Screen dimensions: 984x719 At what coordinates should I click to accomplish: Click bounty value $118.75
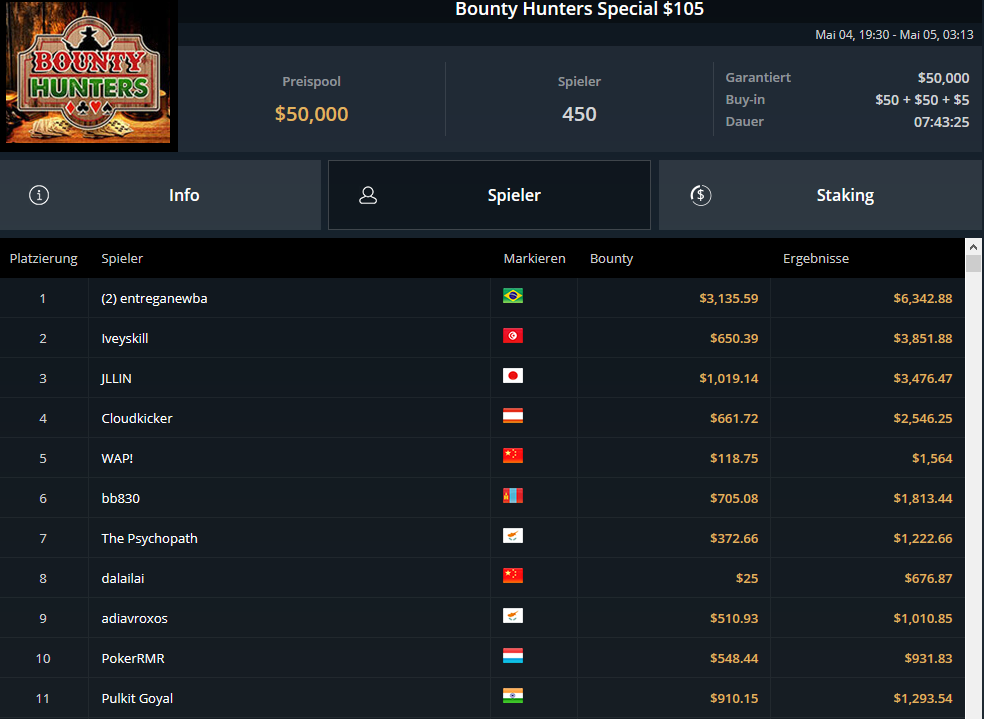pos(734,459)
